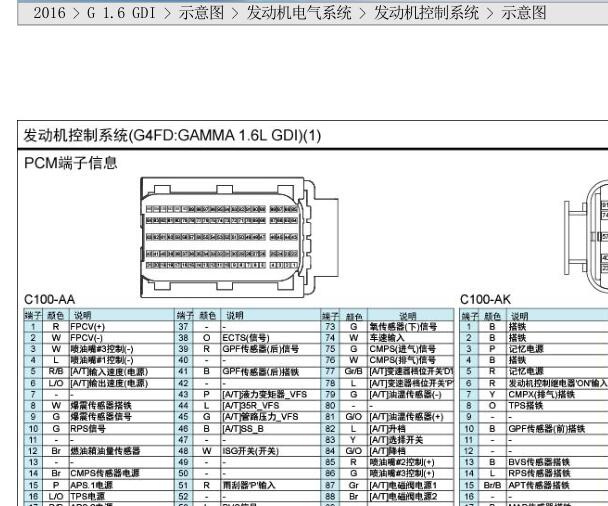Open 发动机电气系统 breadcrumb link

[299, 13]
